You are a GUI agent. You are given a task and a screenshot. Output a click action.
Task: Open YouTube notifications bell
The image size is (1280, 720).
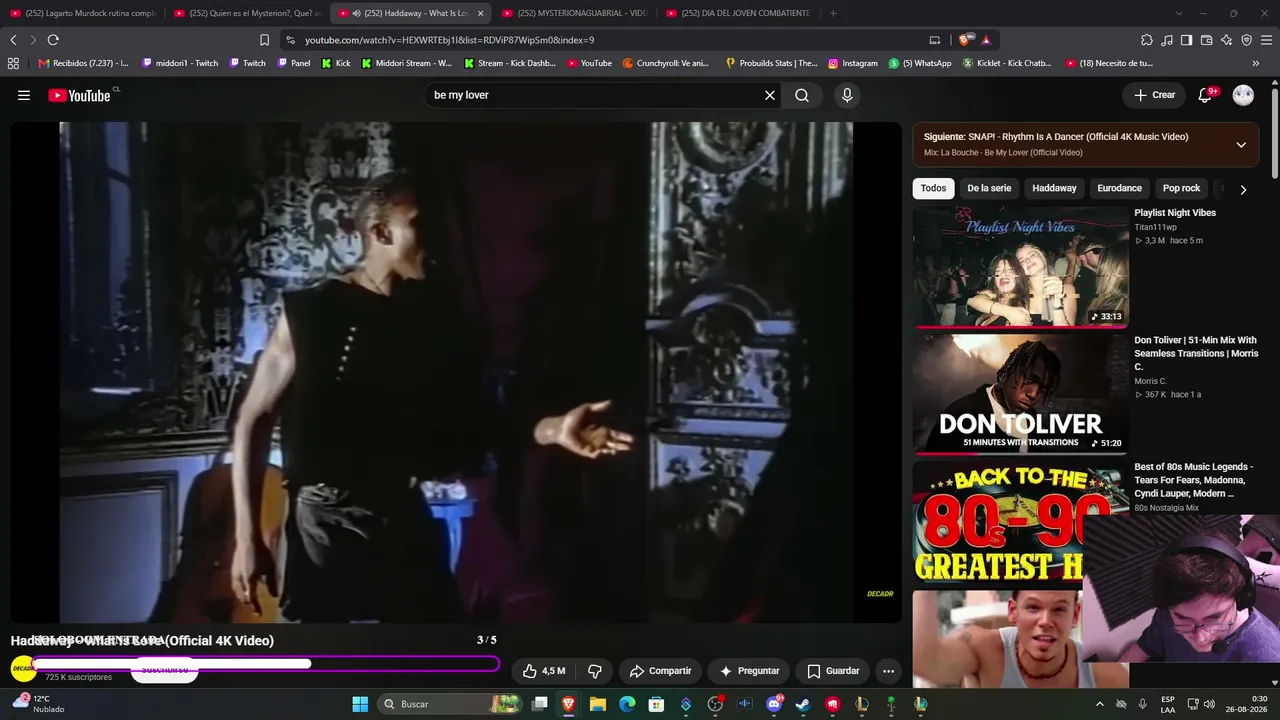tap(1207, 95)
